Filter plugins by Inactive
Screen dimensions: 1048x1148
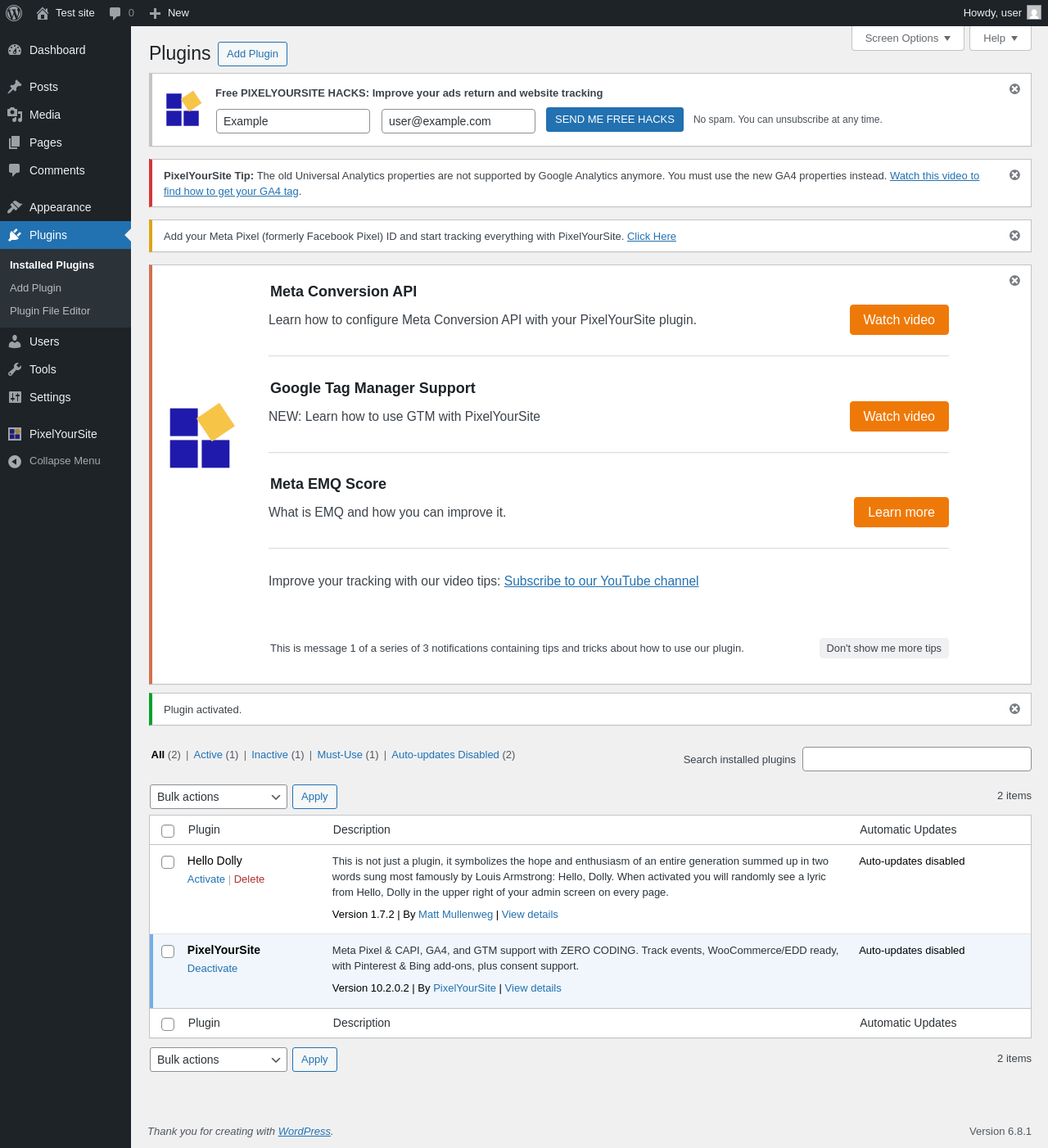(269, 755)
